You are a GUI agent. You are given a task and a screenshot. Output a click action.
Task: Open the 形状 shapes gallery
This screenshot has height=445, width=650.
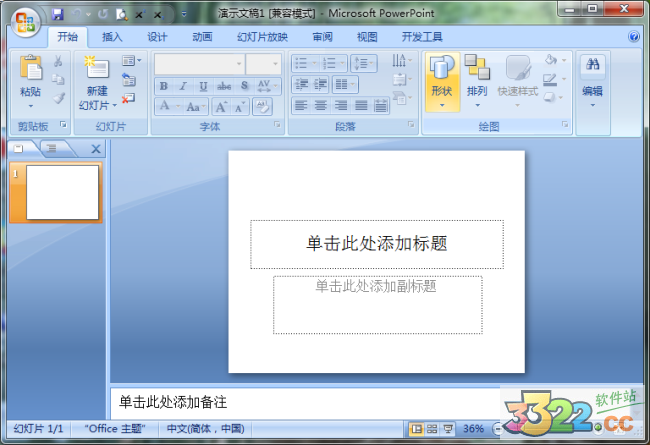click(442, 82)
